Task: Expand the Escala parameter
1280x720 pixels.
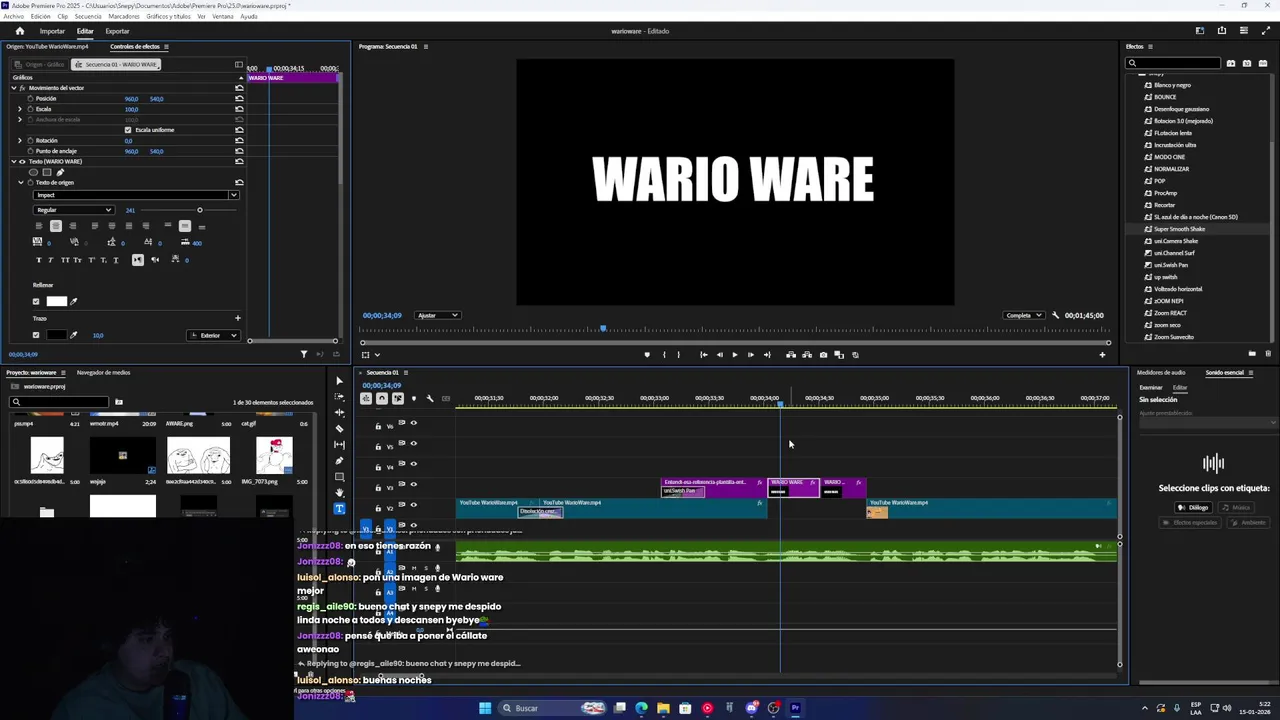Action: pyautogui.click(x=20, y=109)
